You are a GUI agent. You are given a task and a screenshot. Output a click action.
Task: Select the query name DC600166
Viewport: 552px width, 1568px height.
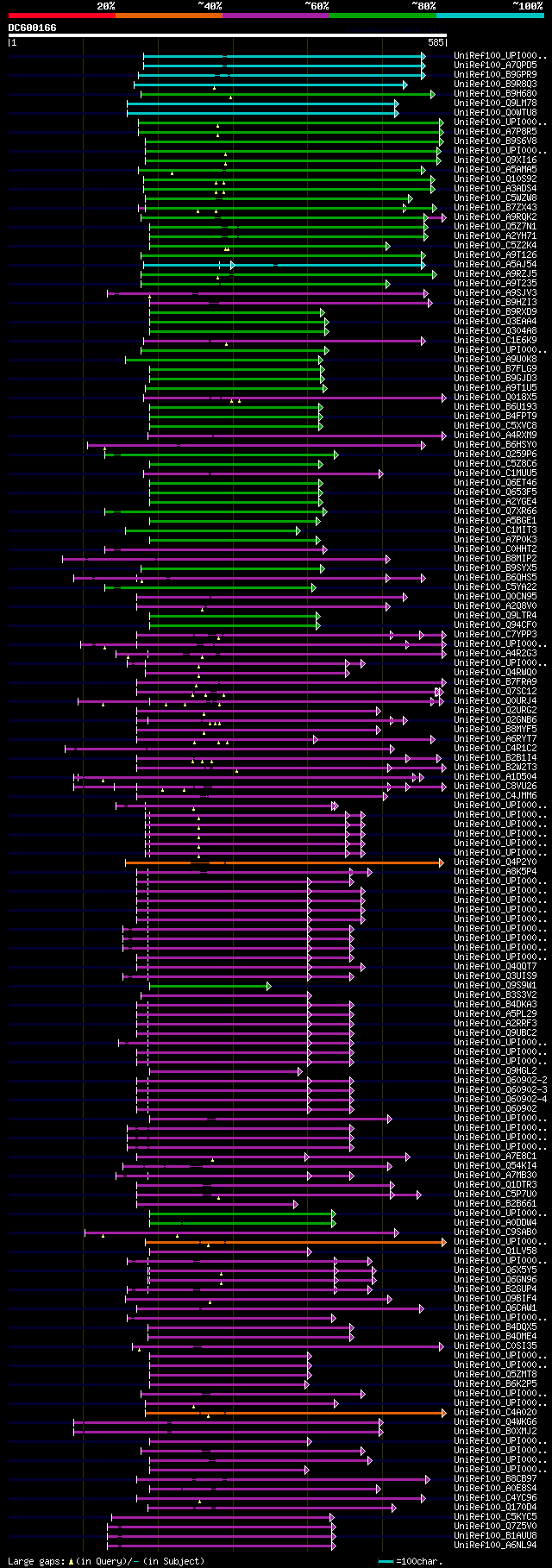[33, 28]
